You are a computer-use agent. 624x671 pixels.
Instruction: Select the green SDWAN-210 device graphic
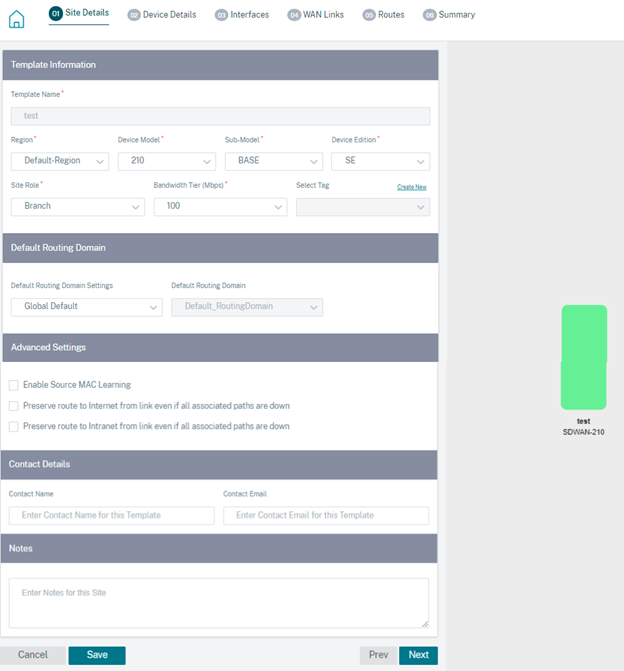584,357
